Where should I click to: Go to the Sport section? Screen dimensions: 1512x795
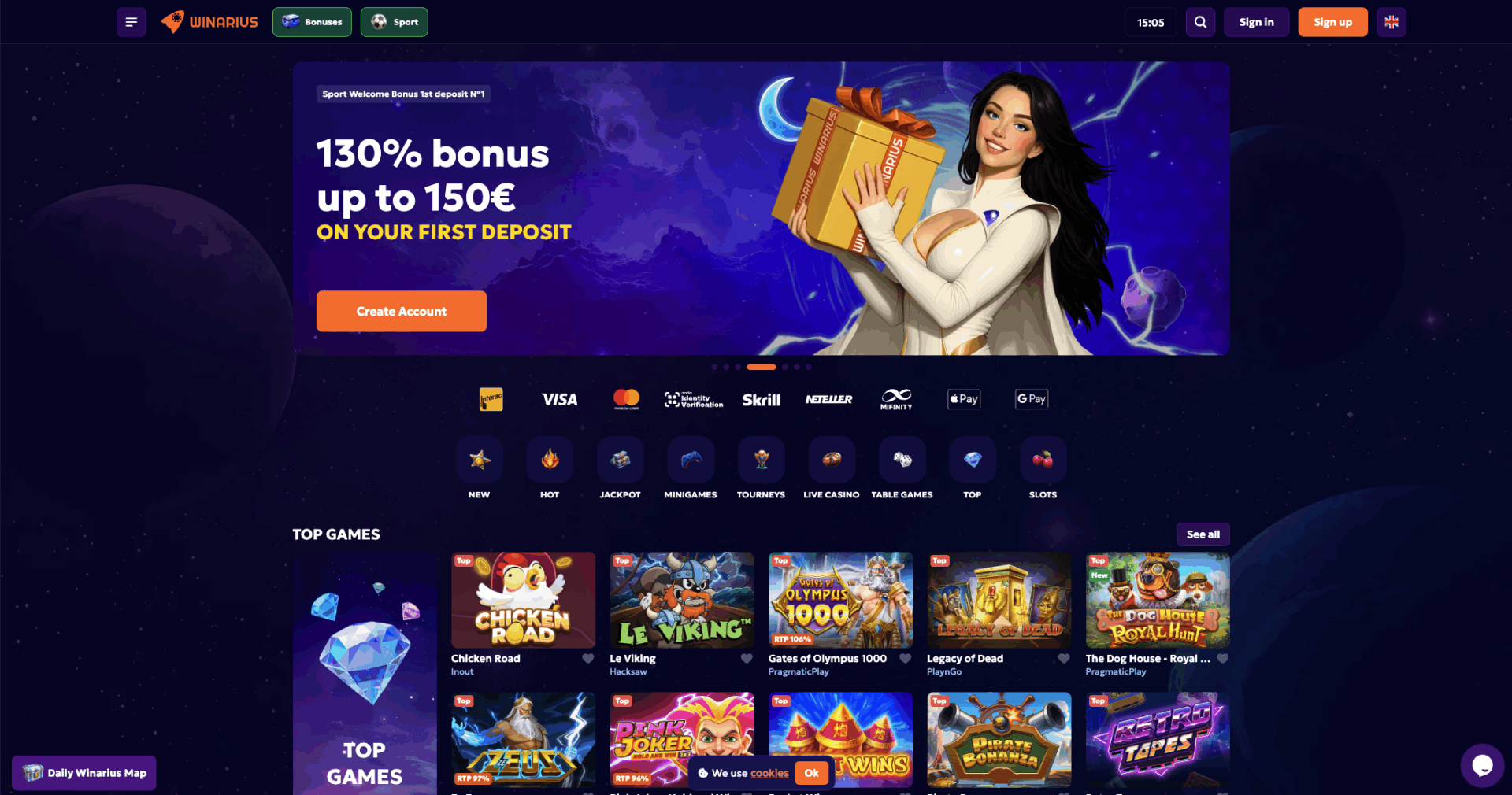point(395,22)
